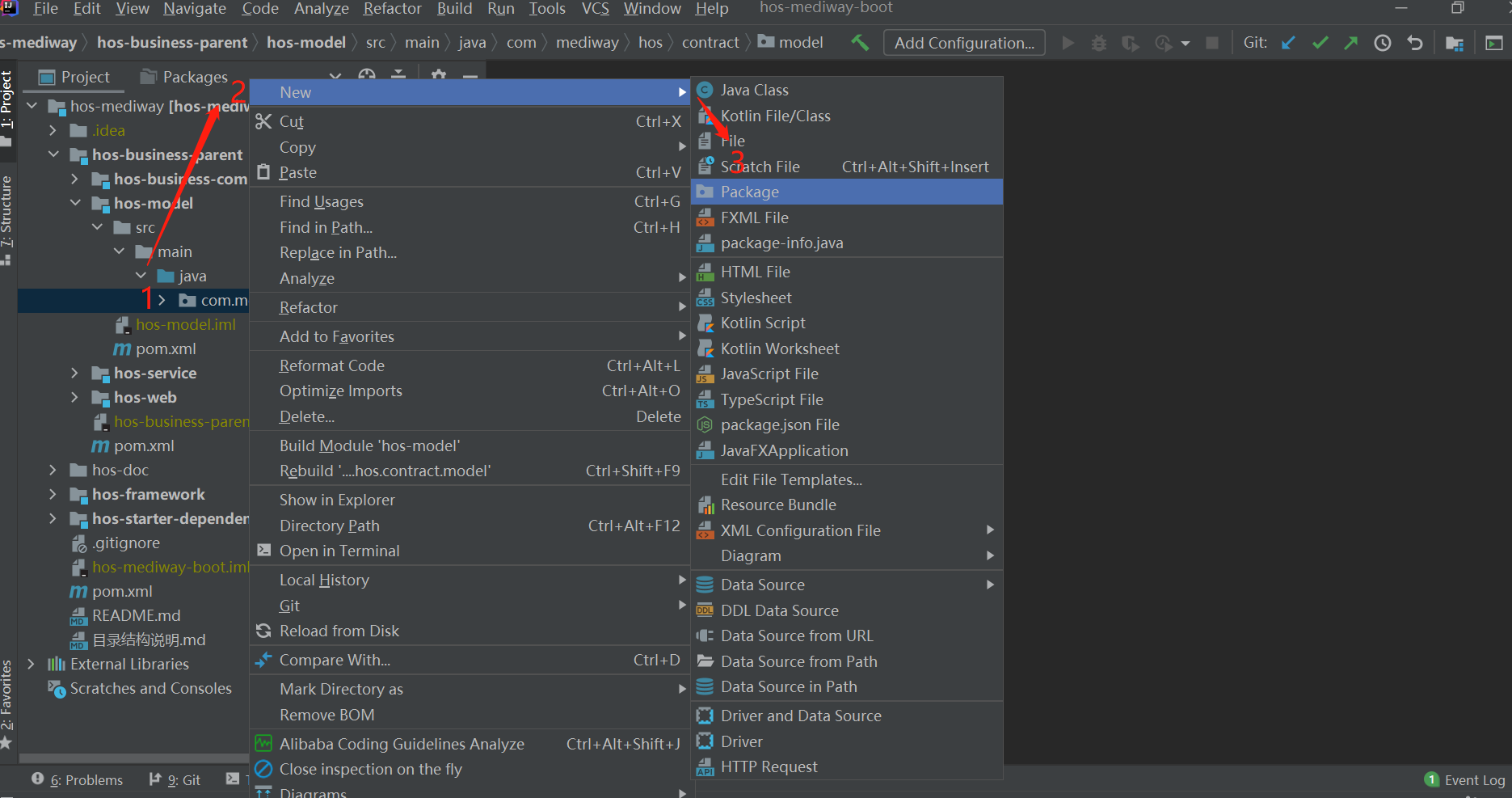Open the VCS menu in menu bar

pos(596,9)
